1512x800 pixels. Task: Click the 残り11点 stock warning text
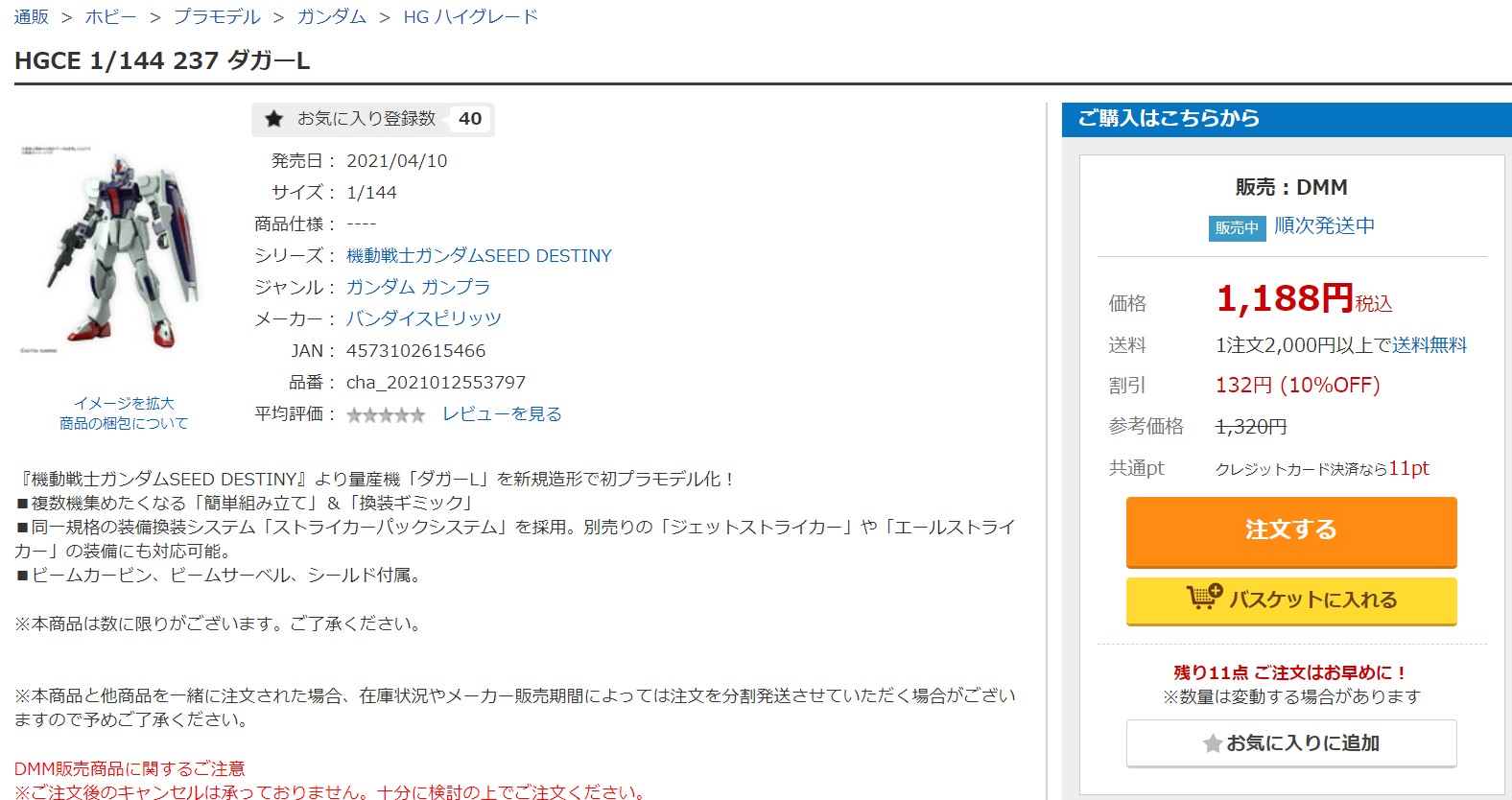[x=1290, y=672]
